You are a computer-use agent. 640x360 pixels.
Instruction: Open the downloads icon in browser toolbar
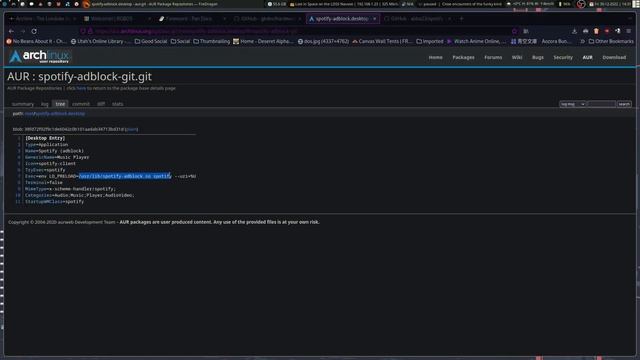(x=574, y=31)
